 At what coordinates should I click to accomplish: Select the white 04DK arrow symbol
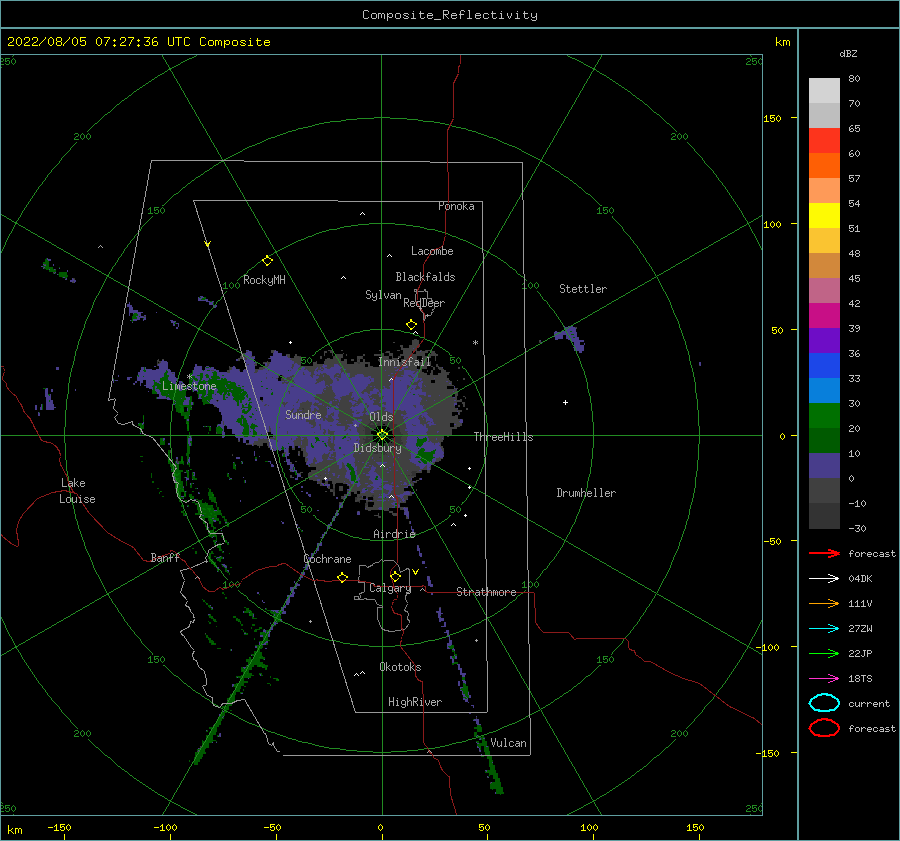point(824,578)
